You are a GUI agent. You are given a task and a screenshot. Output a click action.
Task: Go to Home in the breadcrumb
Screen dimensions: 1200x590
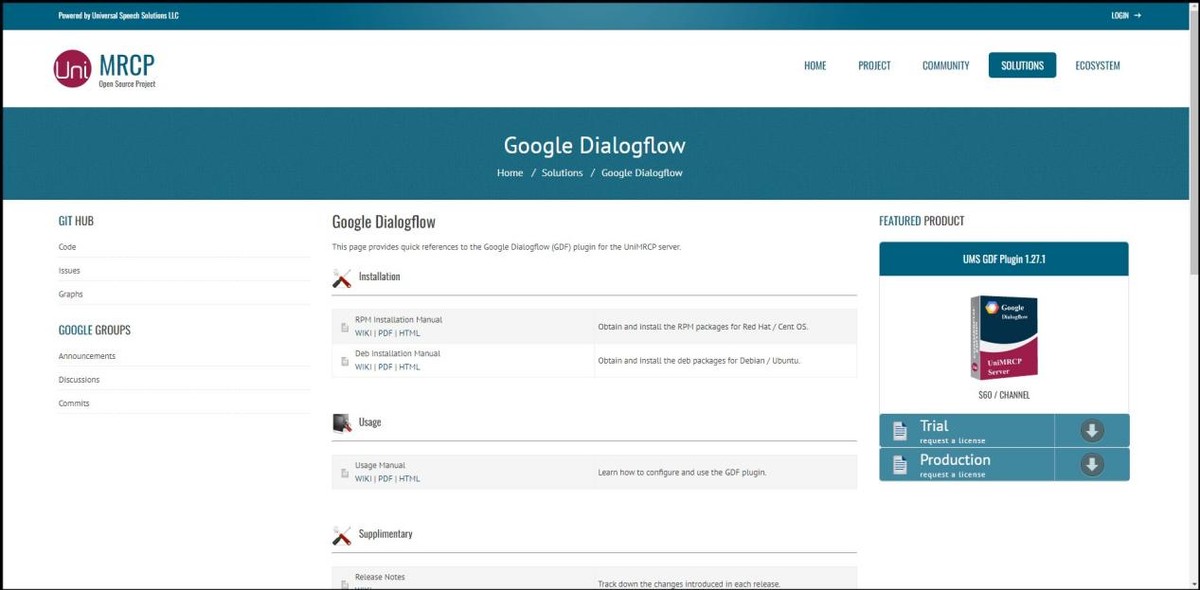tap(510, 173)
